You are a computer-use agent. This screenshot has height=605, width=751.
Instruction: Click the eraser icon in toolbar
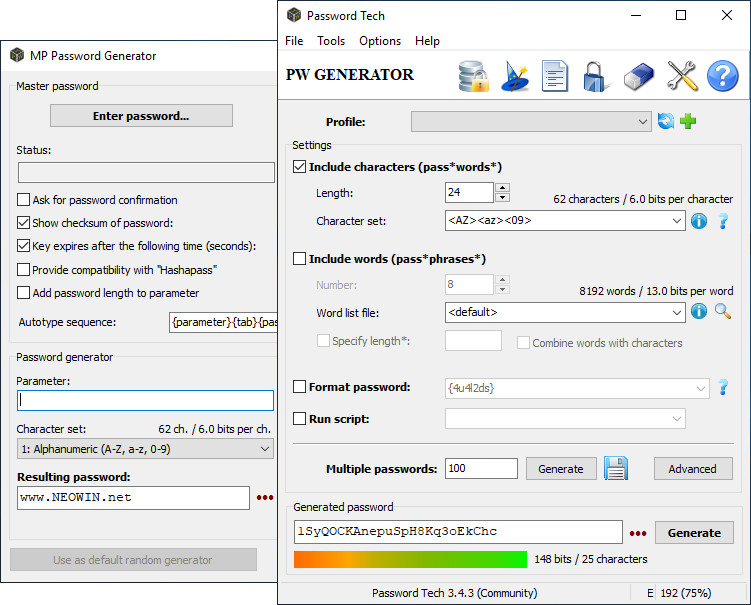coord(638,76)
